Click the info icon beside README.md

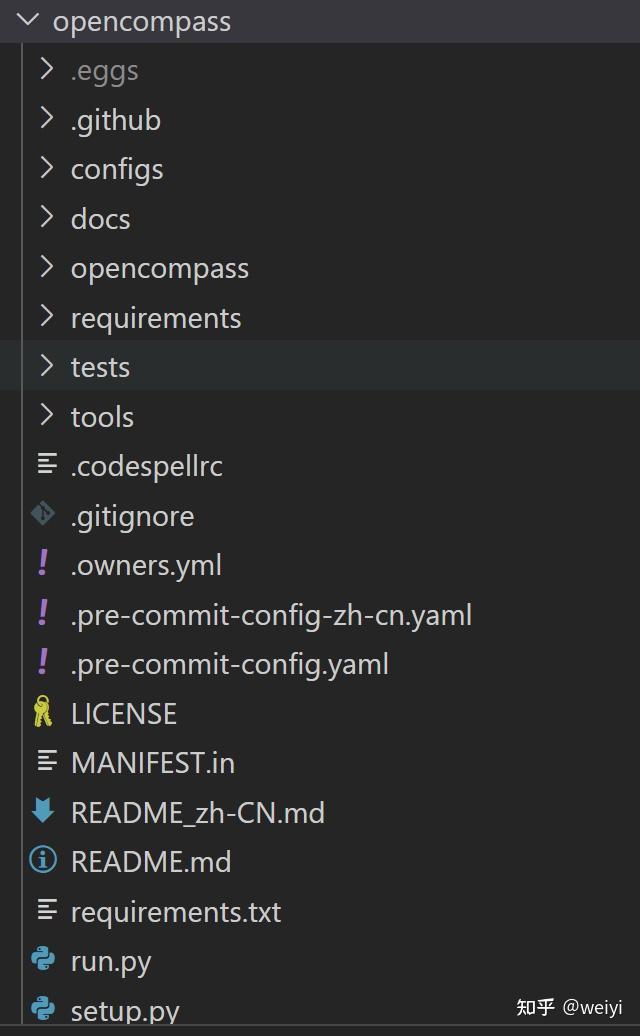[43, 861]
